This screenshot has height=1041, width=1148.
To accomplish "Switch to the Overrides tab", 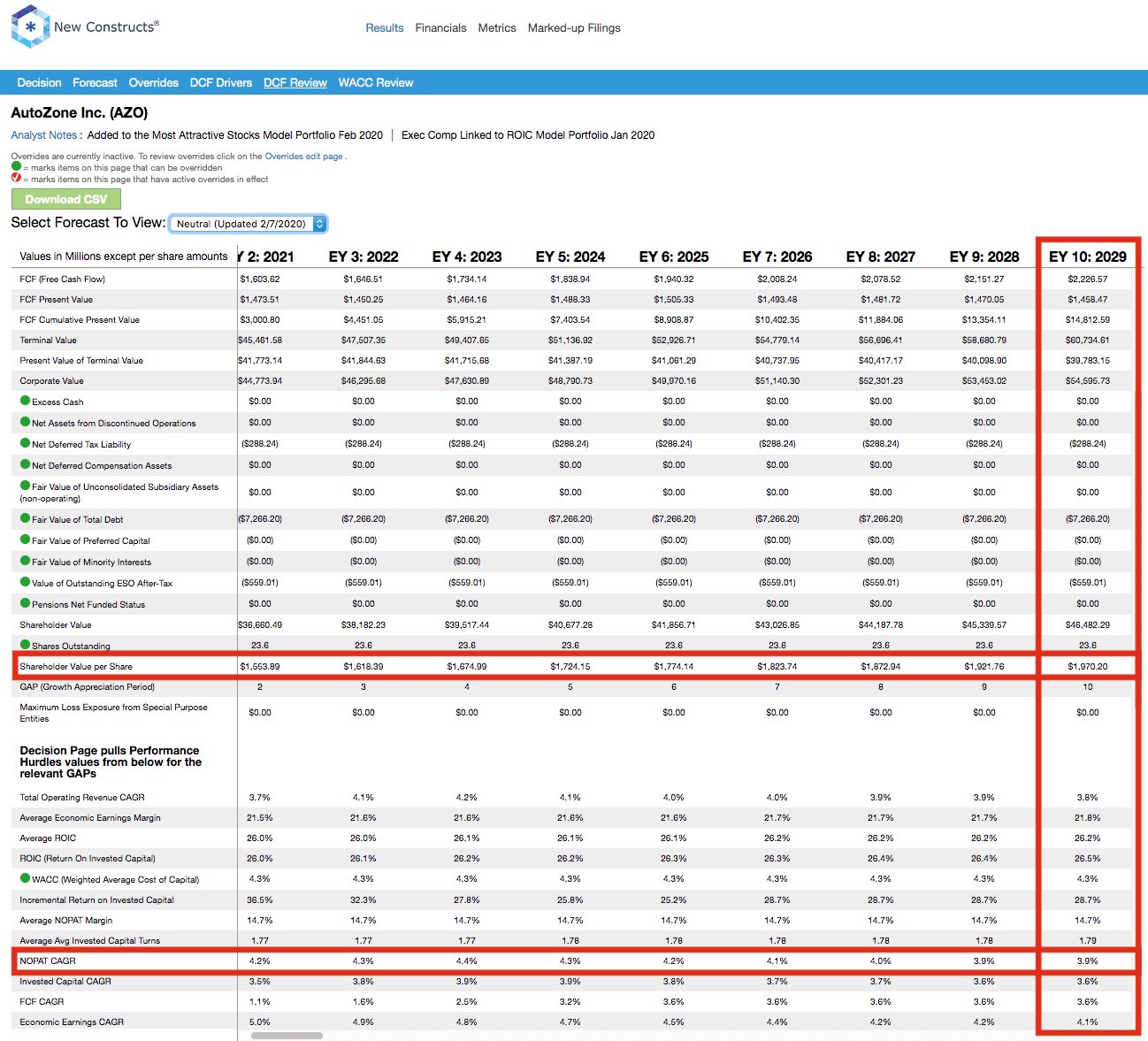I will 154,82.
